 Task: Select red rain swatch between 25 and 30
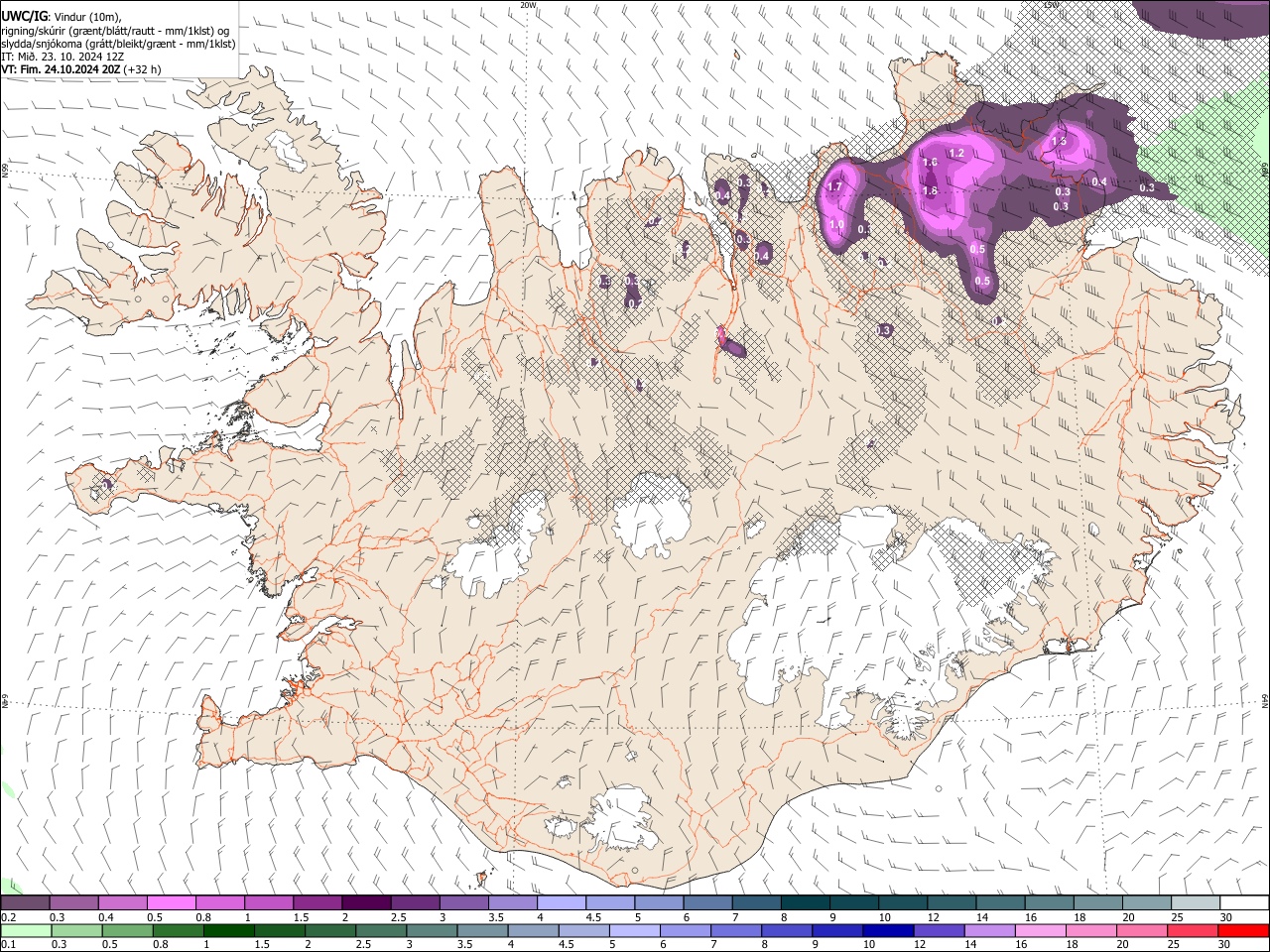click(1192, 930)
